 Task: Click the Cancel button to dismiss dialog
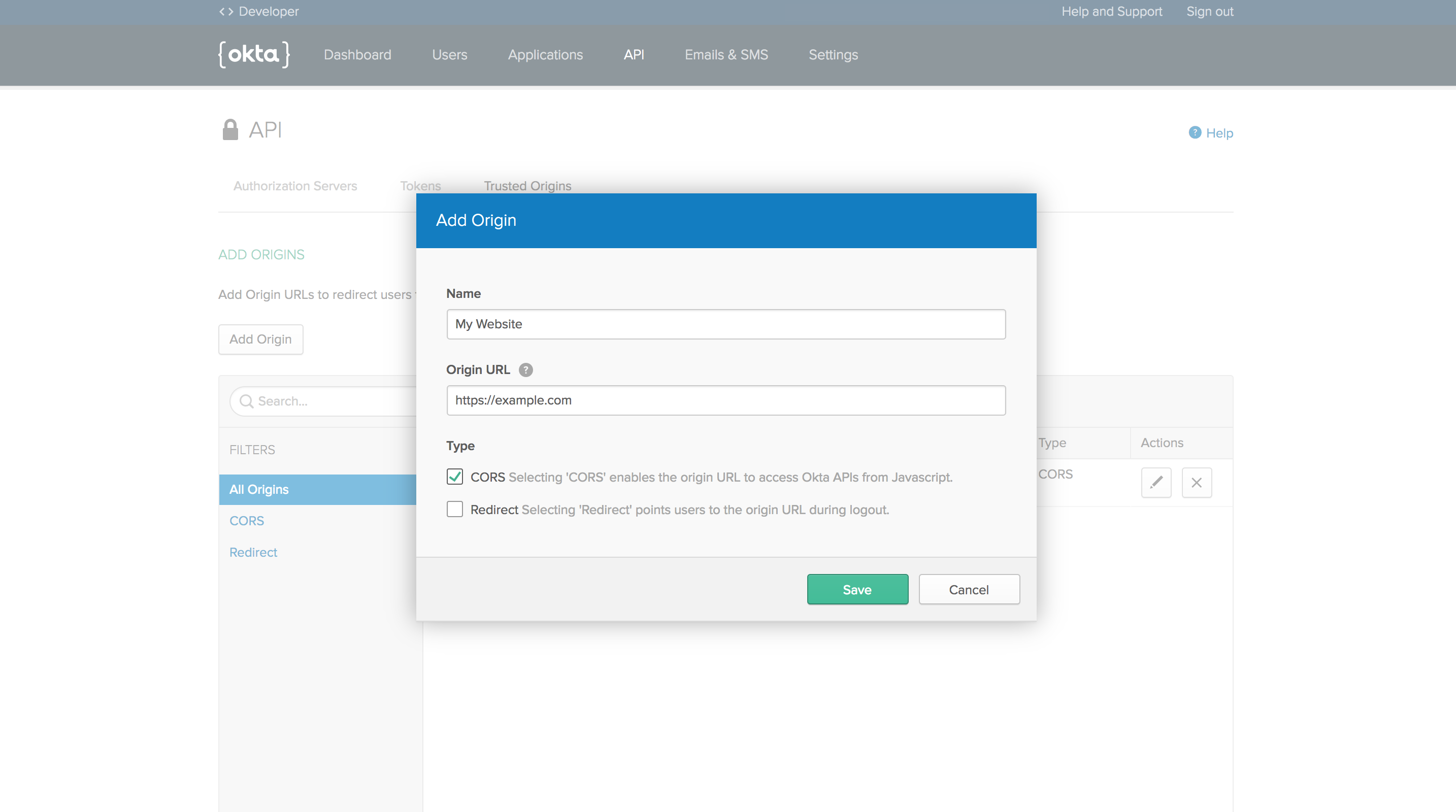969,589
